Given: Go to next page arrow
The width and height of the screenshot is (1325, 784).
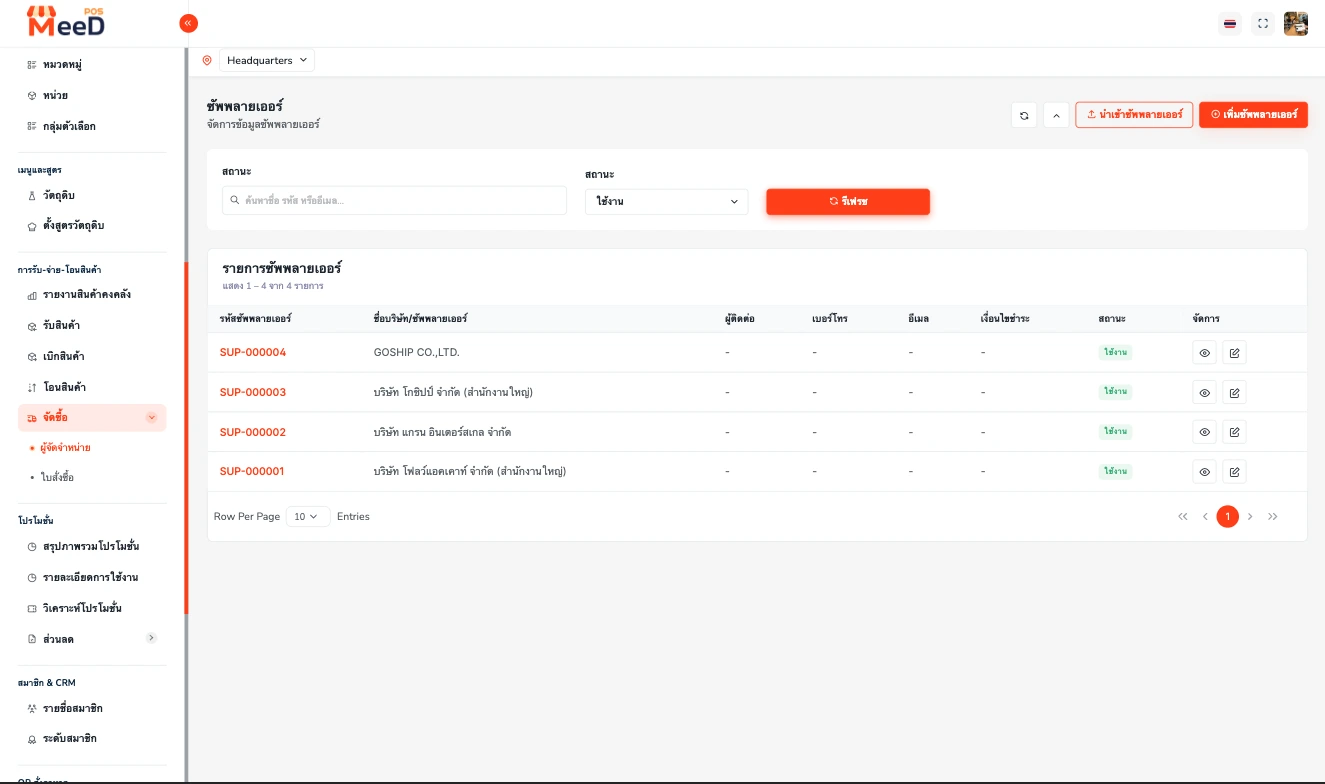Looking at the screenshot, I should 1250,517.
